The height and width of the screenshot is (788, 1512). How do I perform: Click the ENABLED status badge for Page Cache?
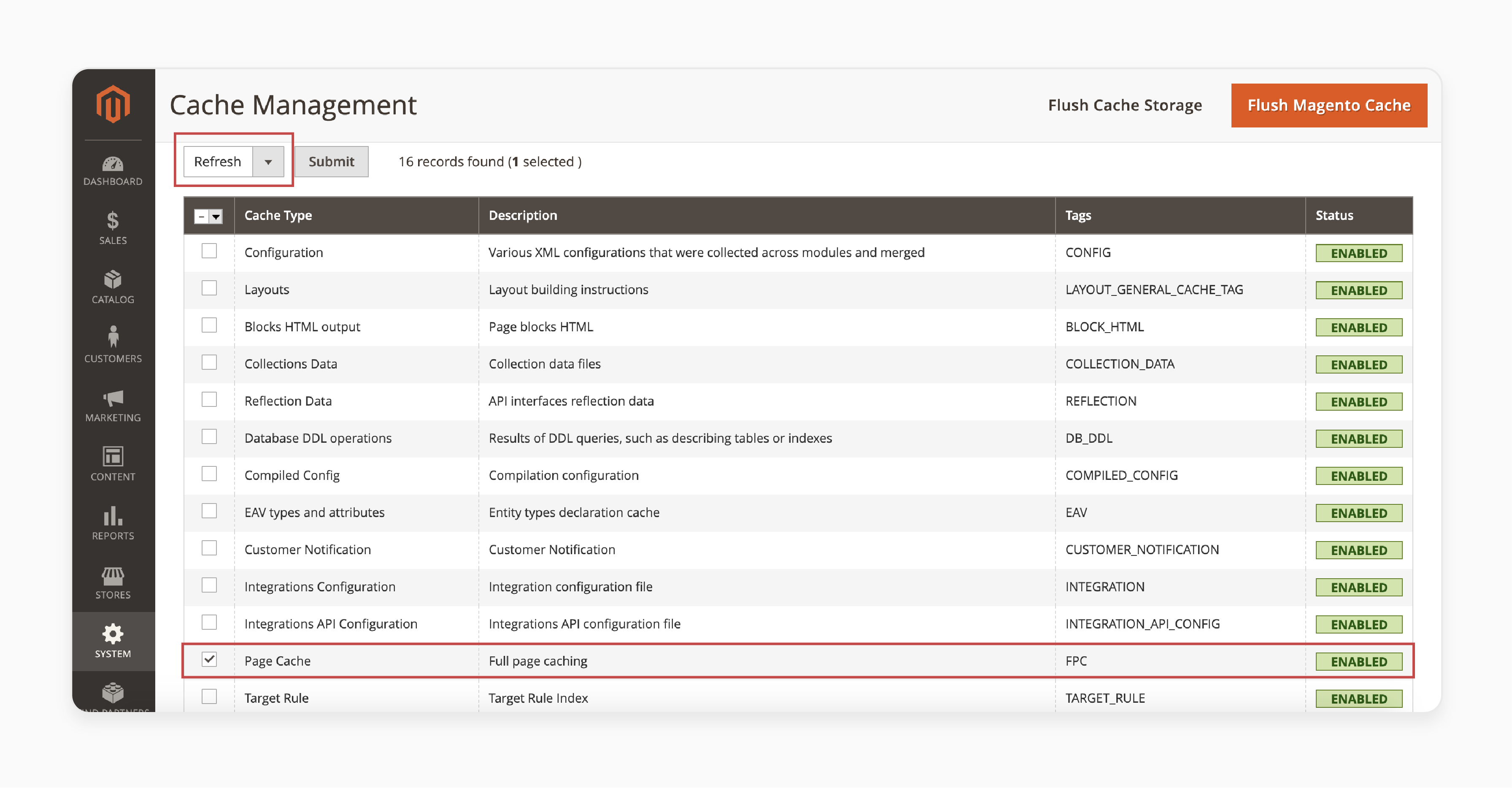(1358, 662)
